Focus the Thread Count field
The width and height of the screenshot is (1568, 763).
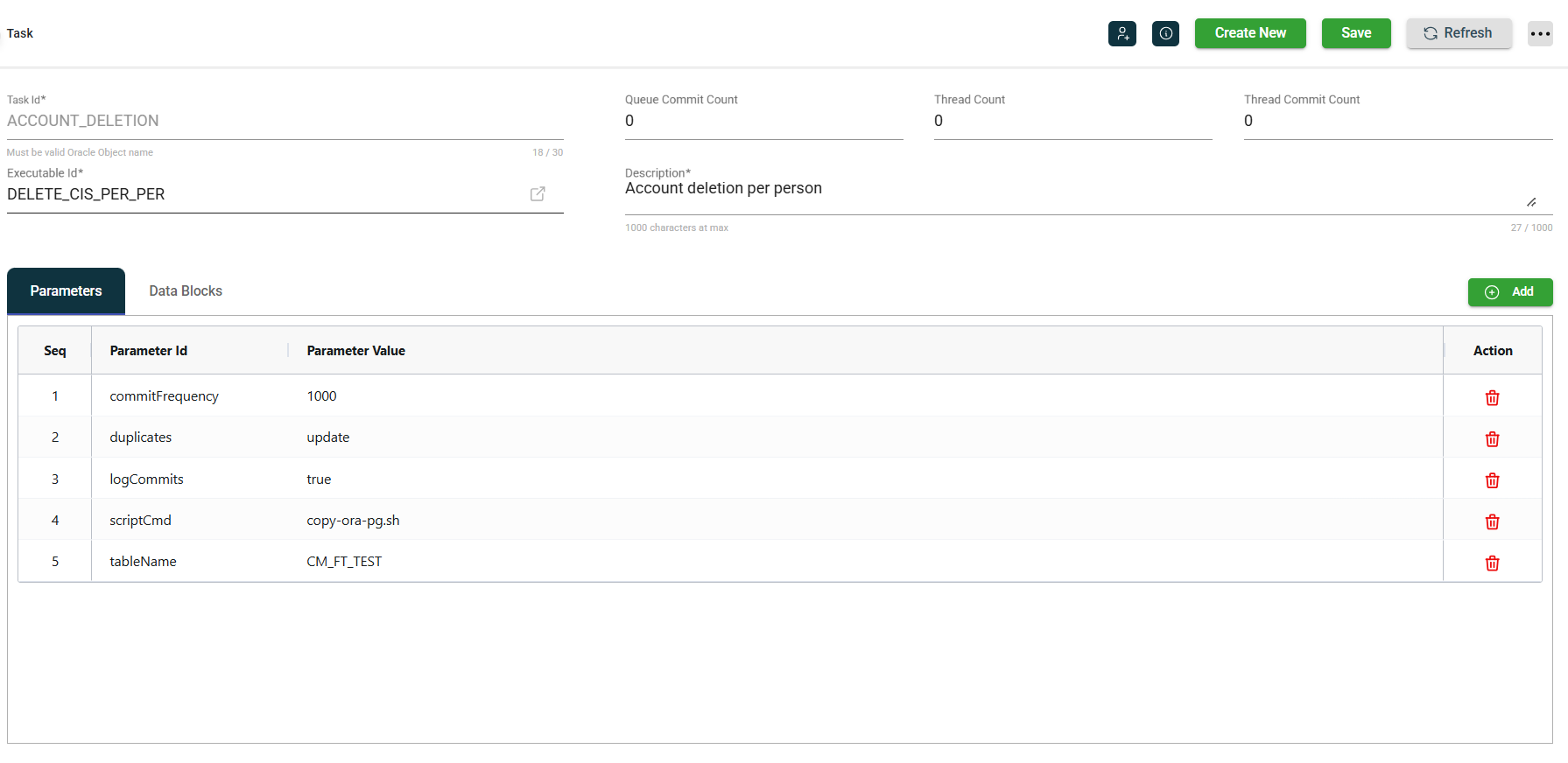pos(1072,121)
